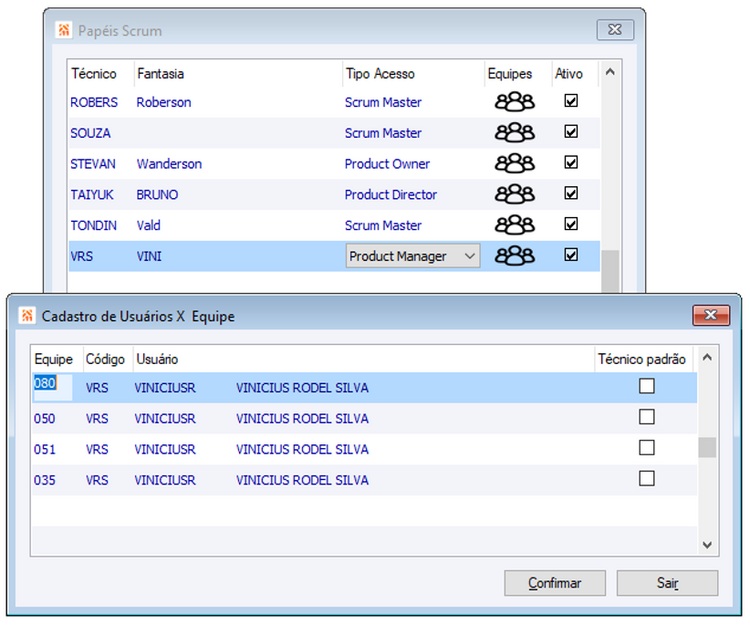This screenshot has height=625, width=750.
Task: Click Cadastro de Usuários window app icon
Action: pos(27,315)
